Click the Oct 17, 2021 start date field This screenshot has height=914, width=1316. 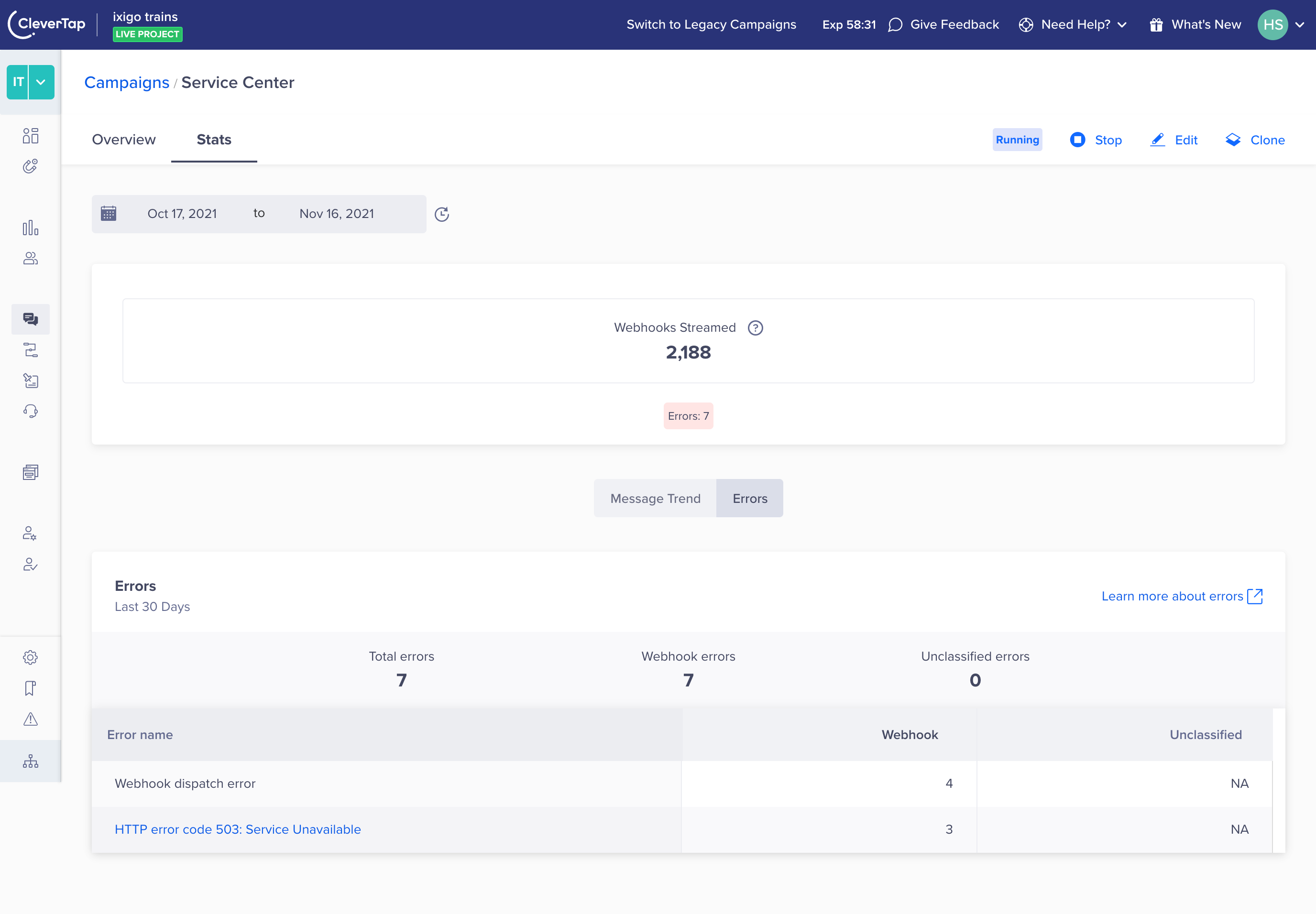click(182, 214)
